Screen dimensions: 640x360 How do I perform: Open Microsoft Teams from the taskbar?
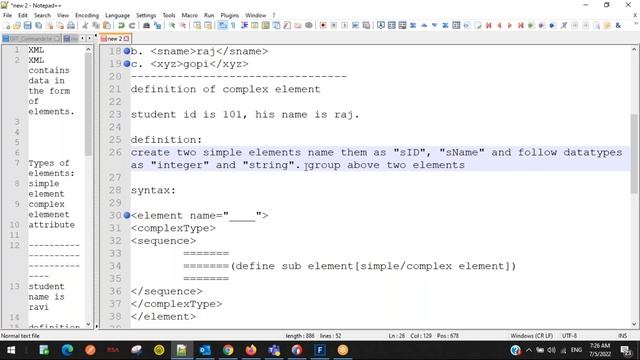[x=274, y=350]
